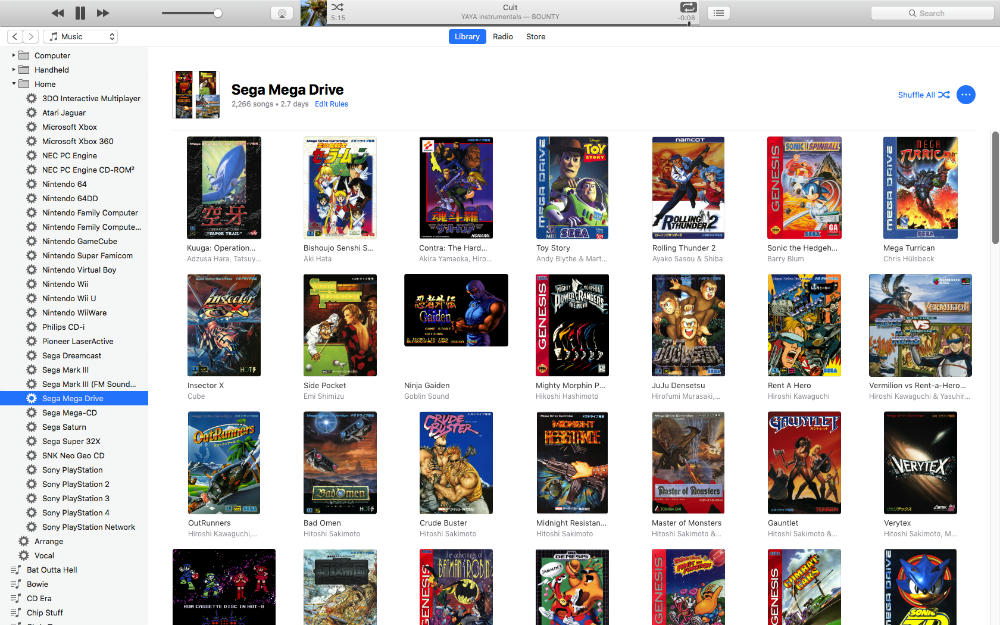
Task: Open the AirPlay output menu
Action: [282, 13]
